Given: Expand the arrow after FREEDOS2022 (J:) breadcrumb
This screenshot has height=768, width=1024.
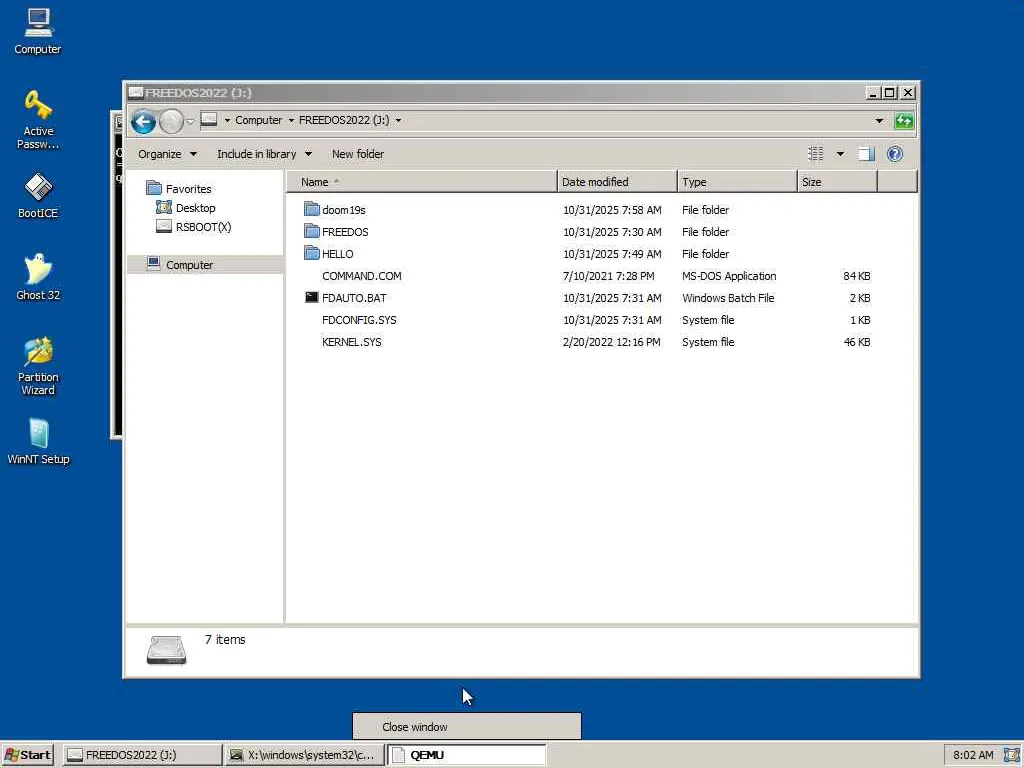Looking at the screenshot, I should [398, 120].
